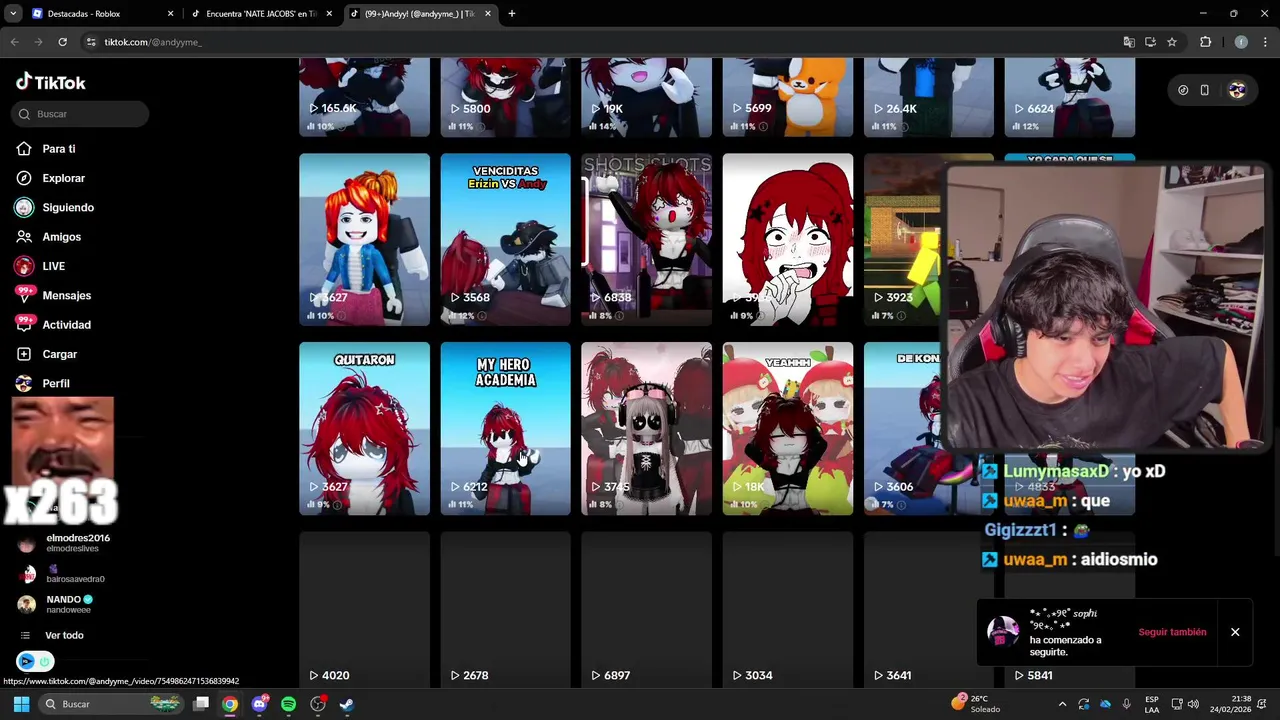
Task: Reload the current page
Action: coord(62,42)
